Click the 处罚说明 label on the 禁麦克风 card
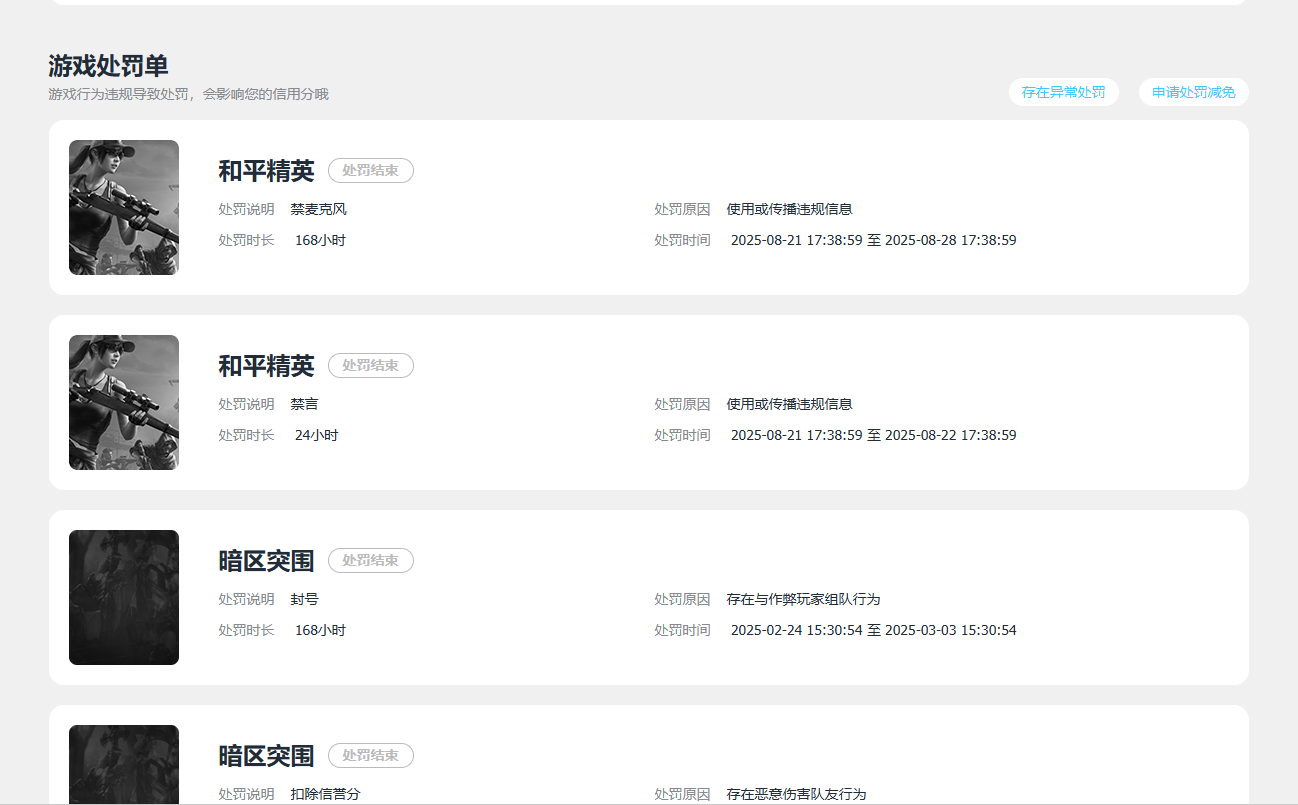This screenshot has height=805, width=1298. (246, 209)
